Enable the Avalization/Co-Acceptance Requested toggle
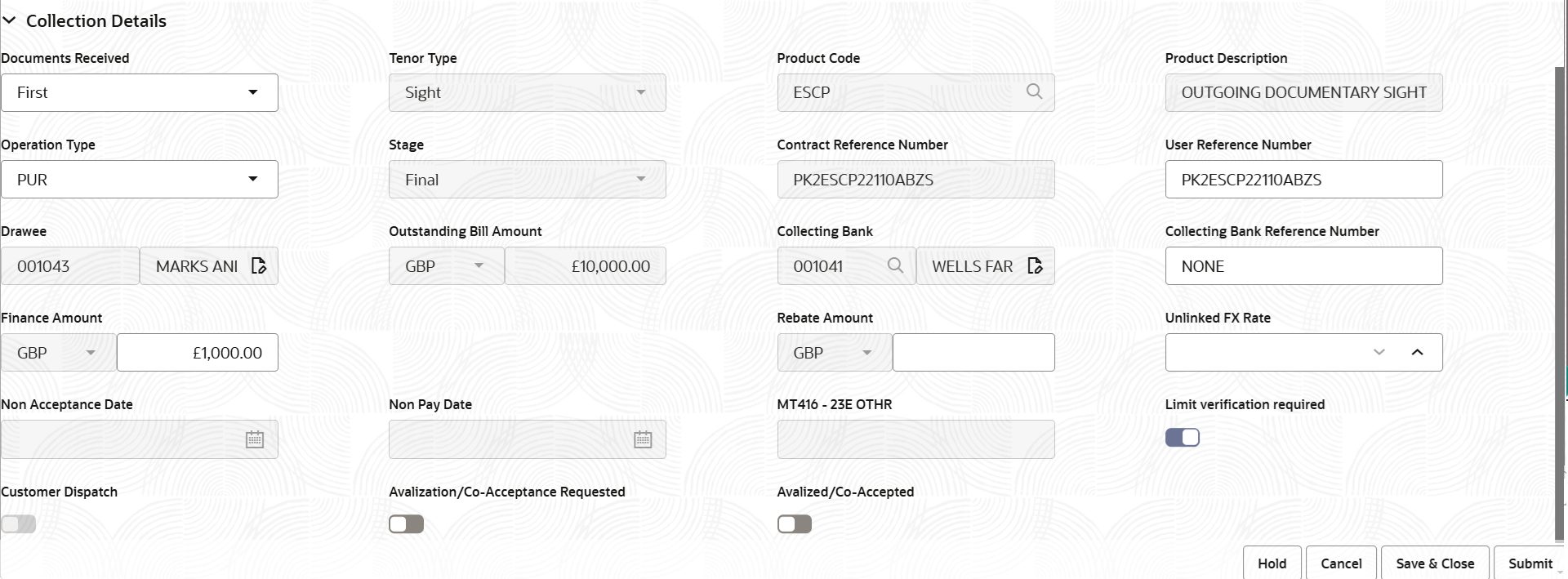Image resolution: width=1568 pixels, height=579 pixels. tap(406, 523)
